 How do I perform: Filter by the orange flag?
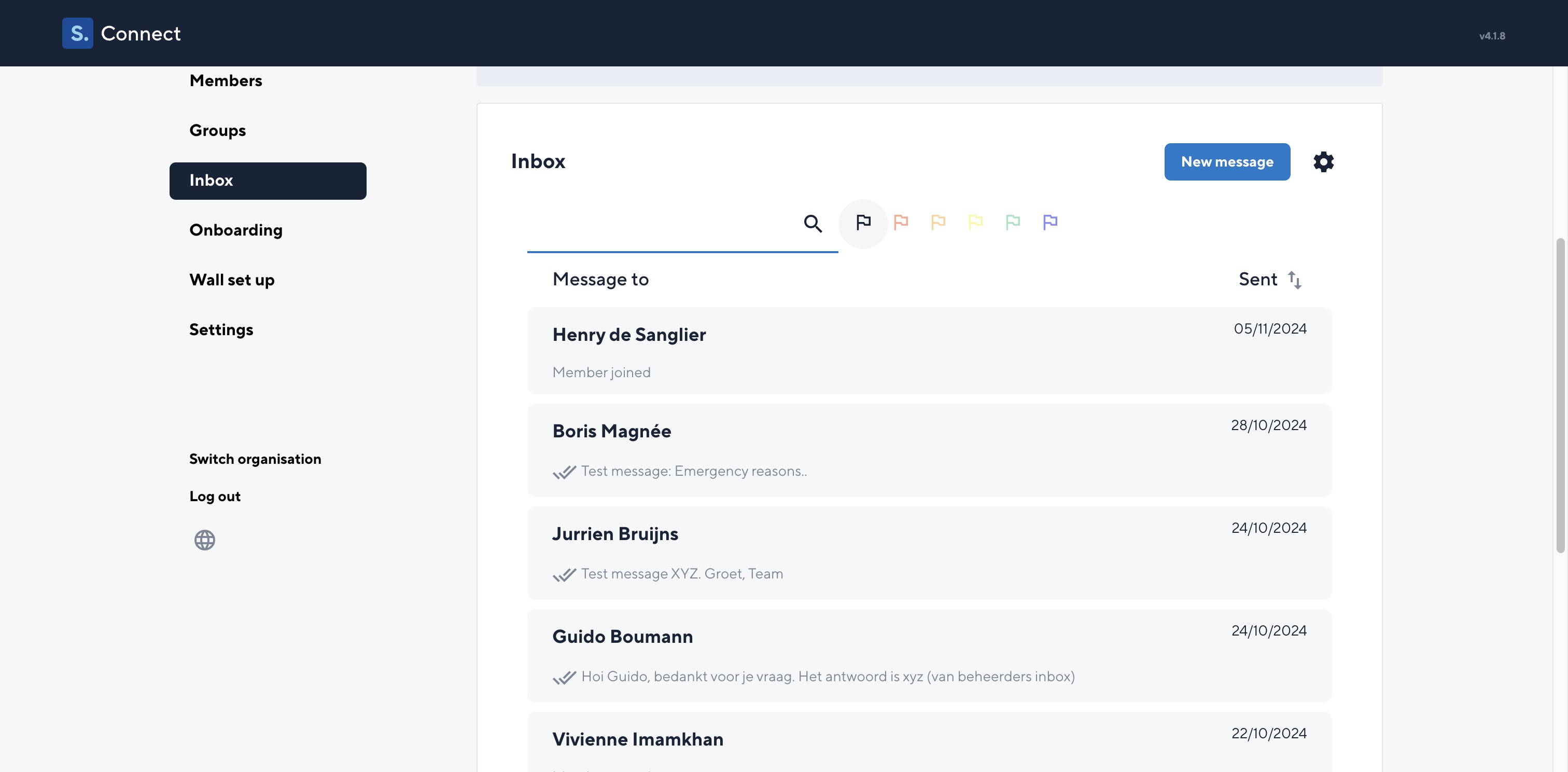point(900,222)
